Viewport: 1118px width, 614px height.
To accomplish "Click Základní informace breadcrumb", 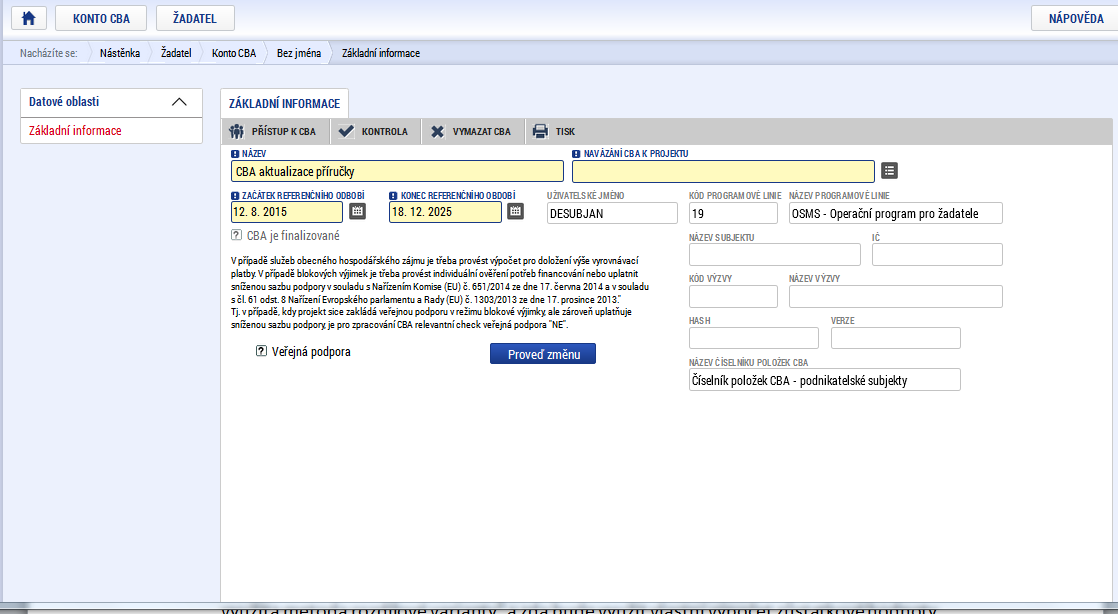I will point(381,53).
